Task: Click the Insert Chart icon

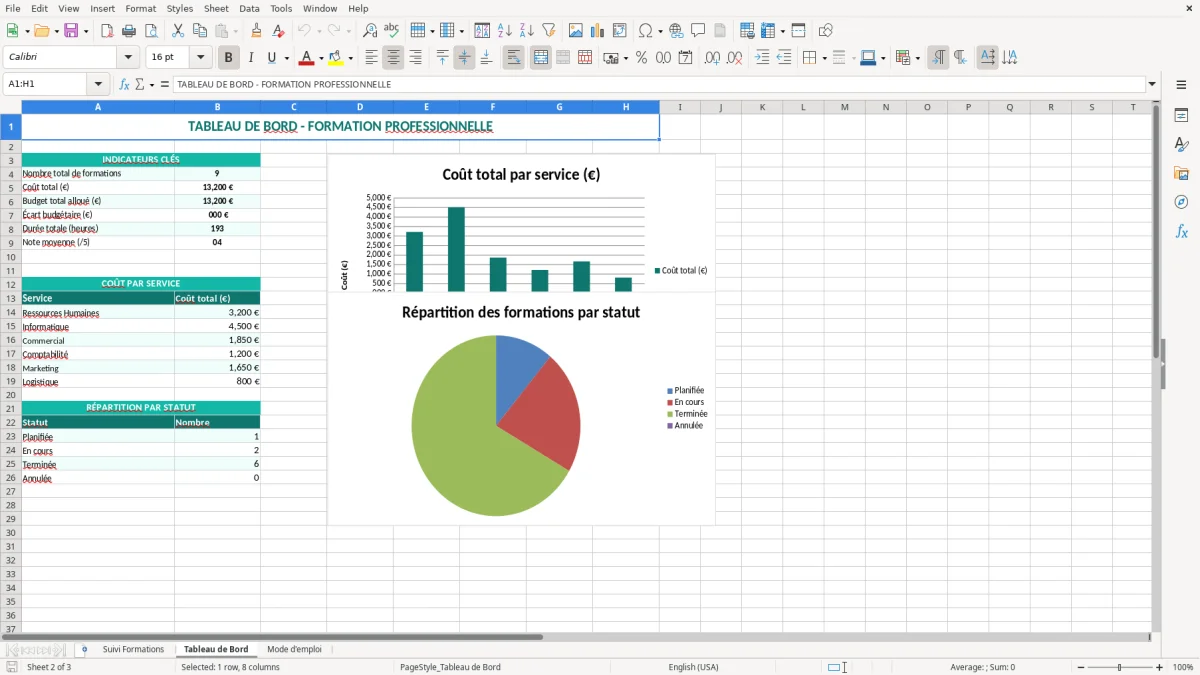Action: (x=598, y=31)
